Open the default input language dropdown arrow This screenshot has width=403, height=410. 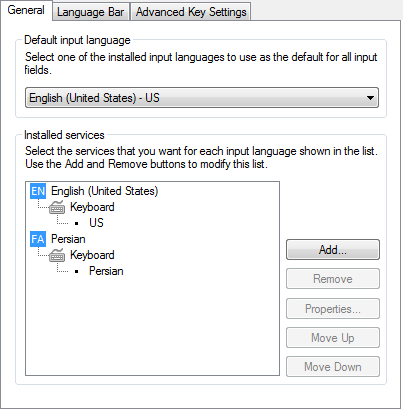pyautogui.click(x=370, y=98)
